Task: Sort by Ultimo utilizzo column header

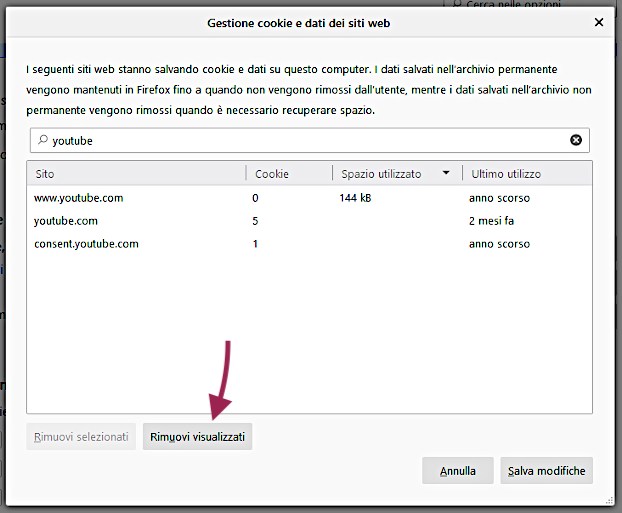Action: tap(527, 174)
